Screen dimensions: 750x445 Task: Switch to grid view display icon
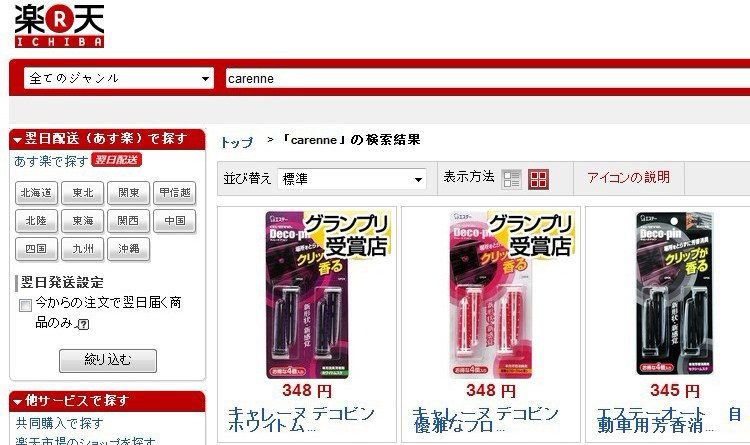(538, 179)
